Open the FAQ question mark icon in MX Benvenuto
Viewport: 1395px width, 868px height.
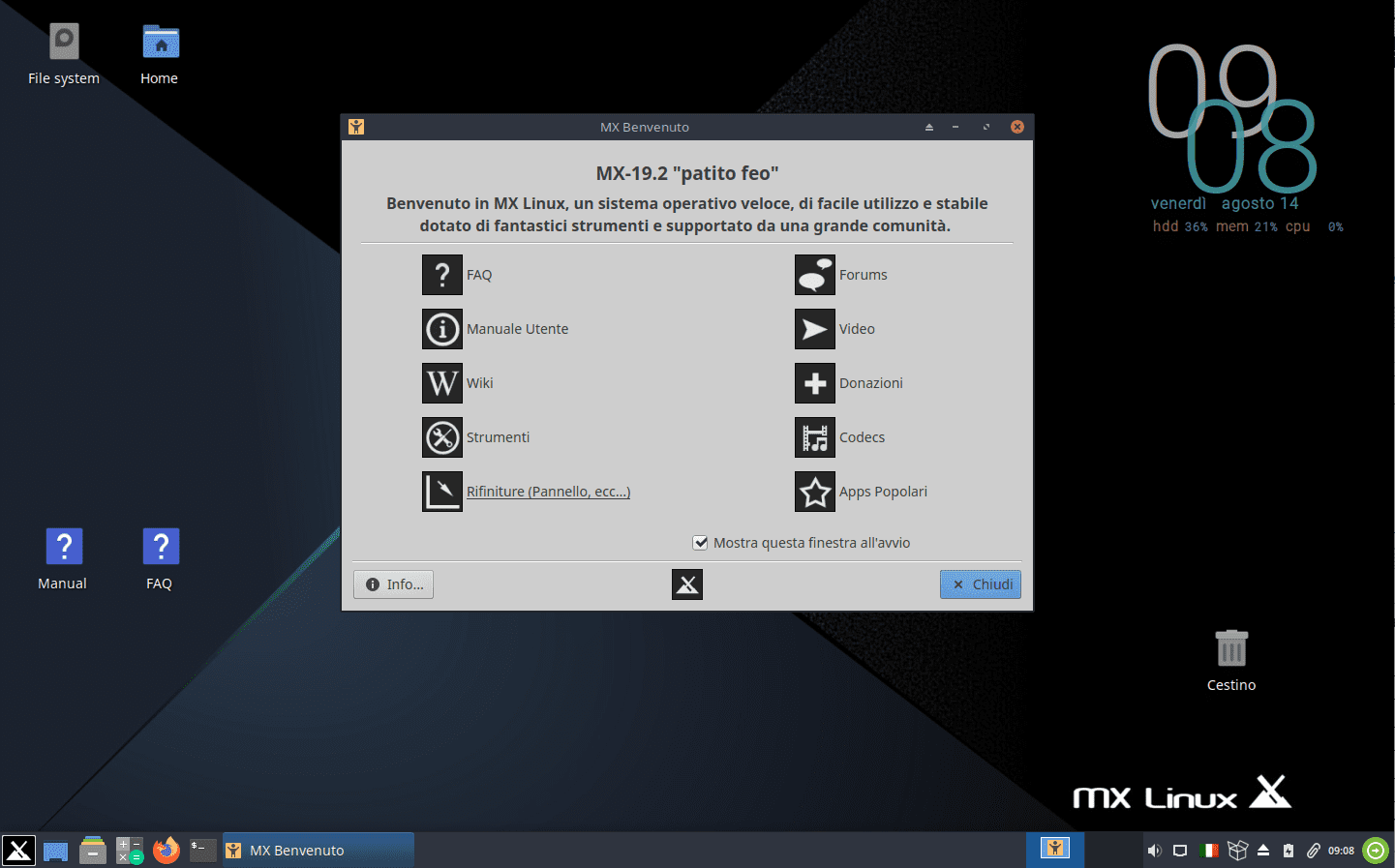(x=442, y=275)
